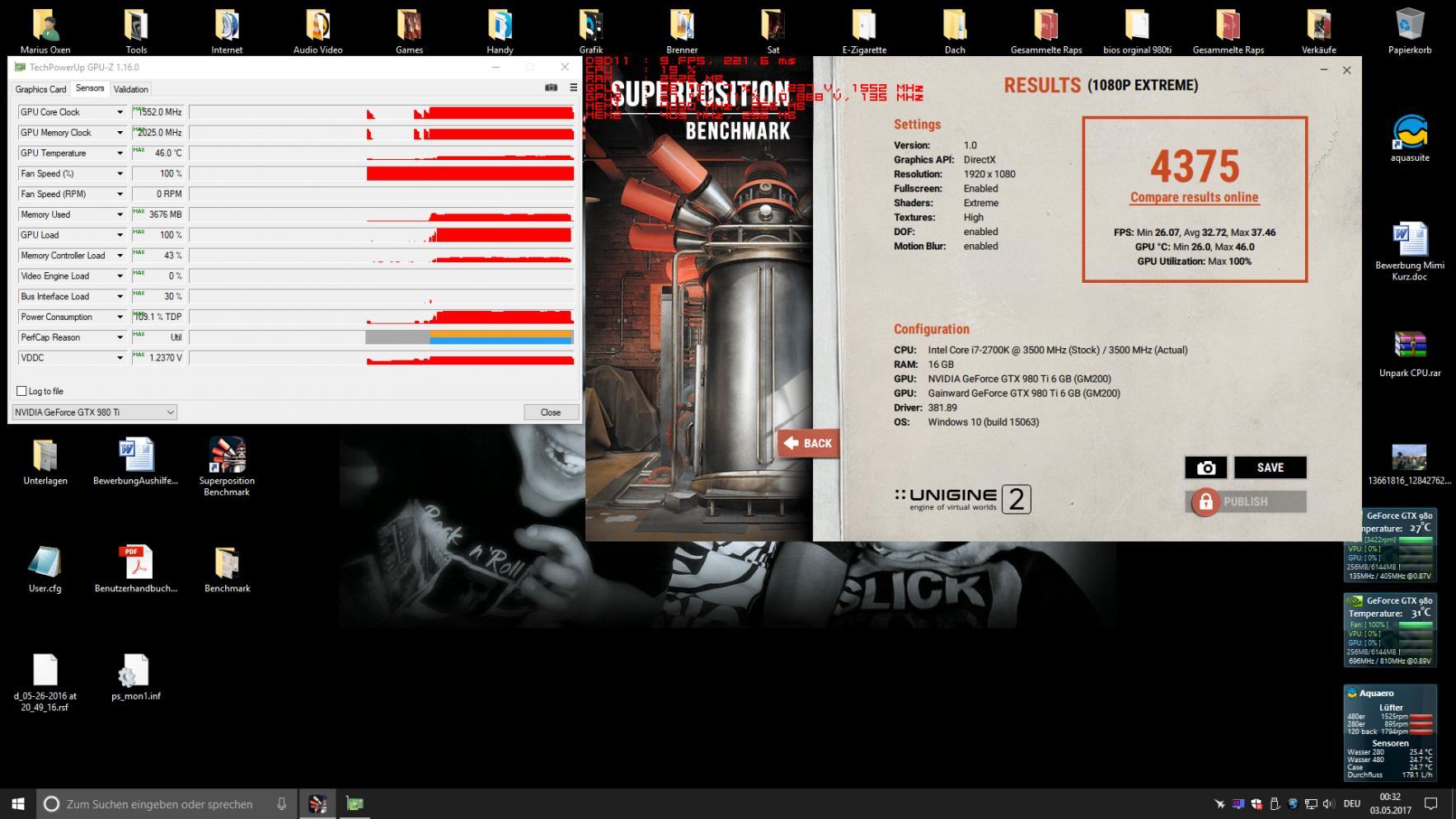
Task: Open the User.cfg file
Action: pyautogui.click(x=45, y=569)
